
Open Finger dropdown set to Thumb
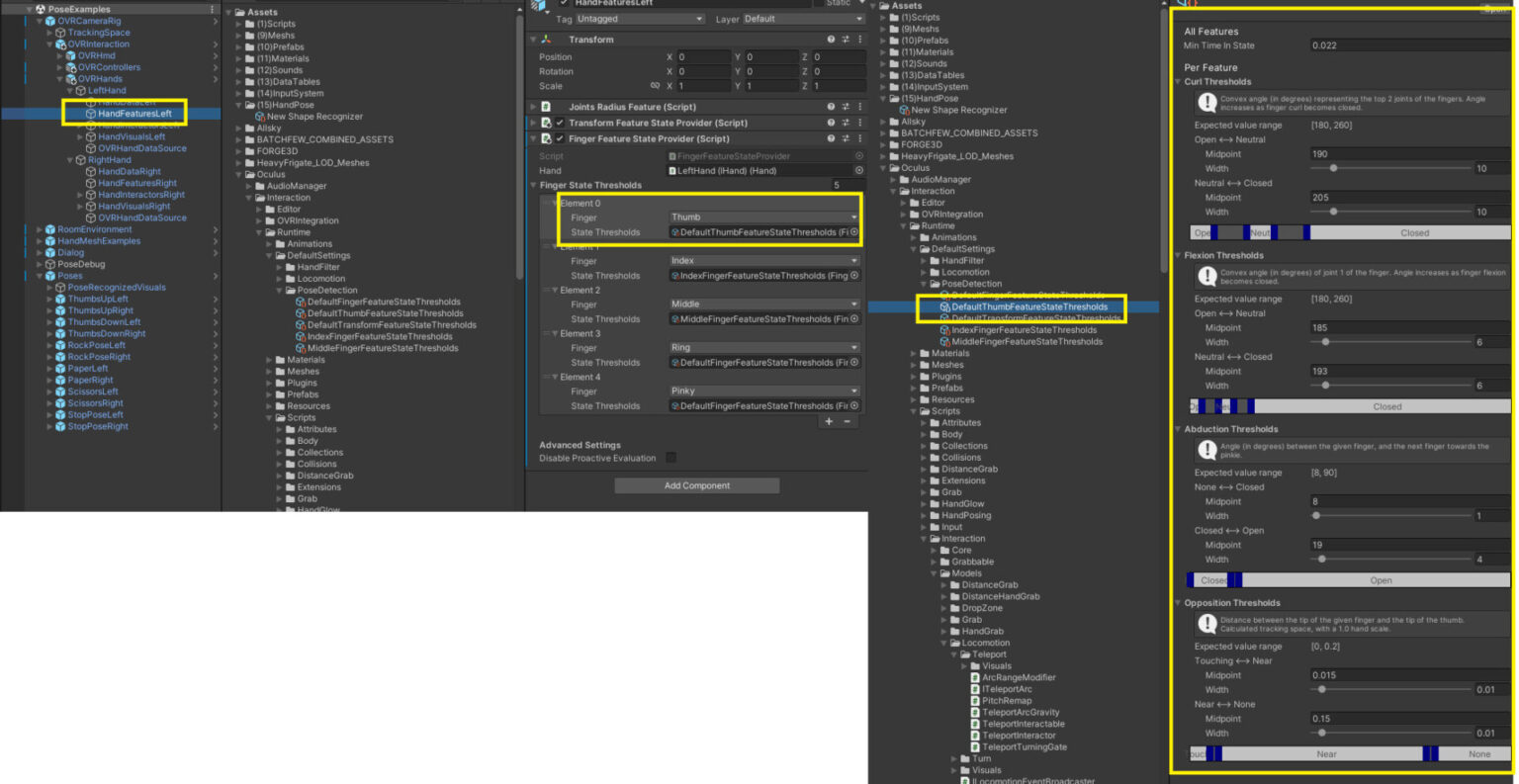tap(763, 218)
